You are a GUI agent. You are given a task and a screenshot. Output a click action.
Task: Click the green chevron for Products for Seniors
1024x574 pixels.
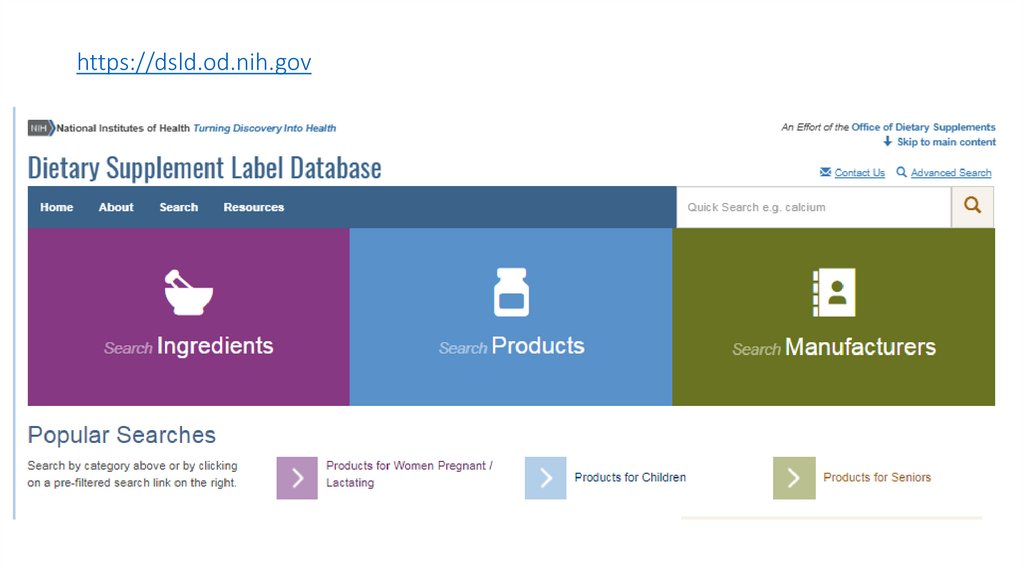coord(794,478)
